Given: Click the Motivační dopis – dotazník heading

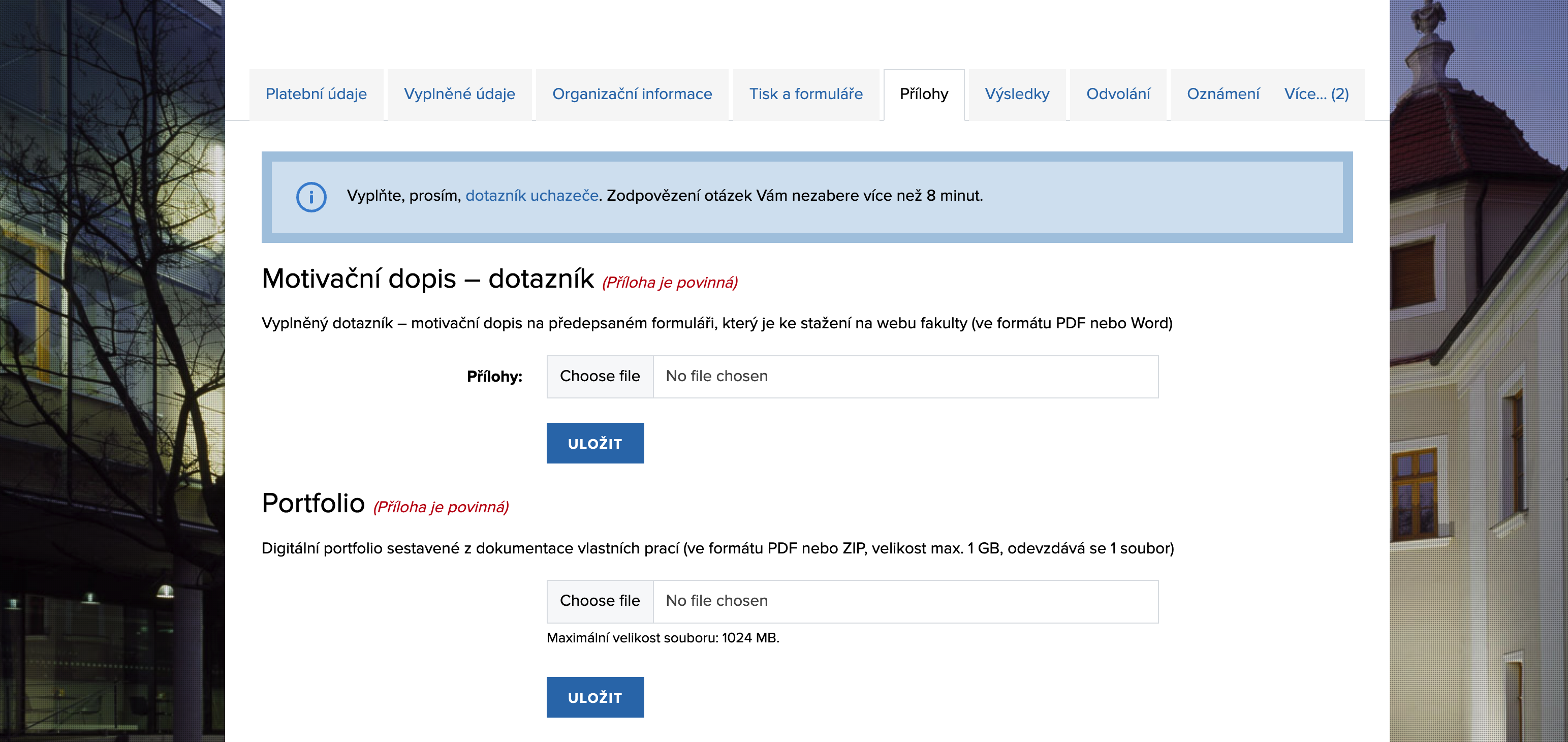Looking at the screenshot, I should coord(427,279).
